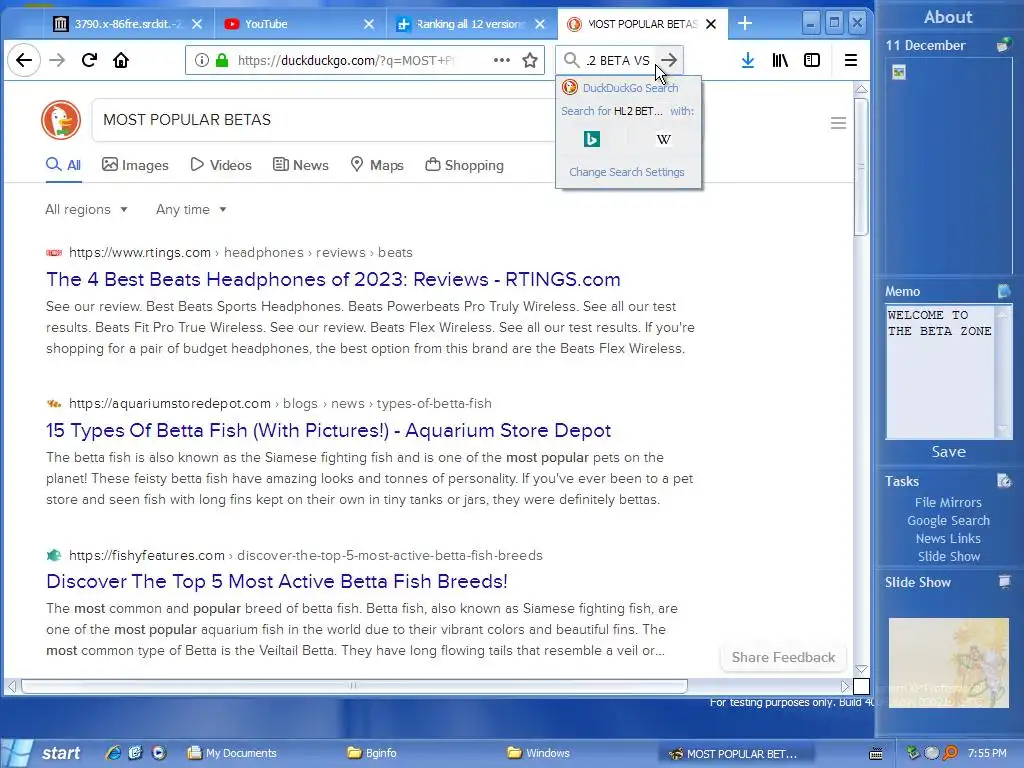Viewport: 1024px width, 768px height.
Task: Go back with the browser back arrow
Action: [x=24, y=60]
